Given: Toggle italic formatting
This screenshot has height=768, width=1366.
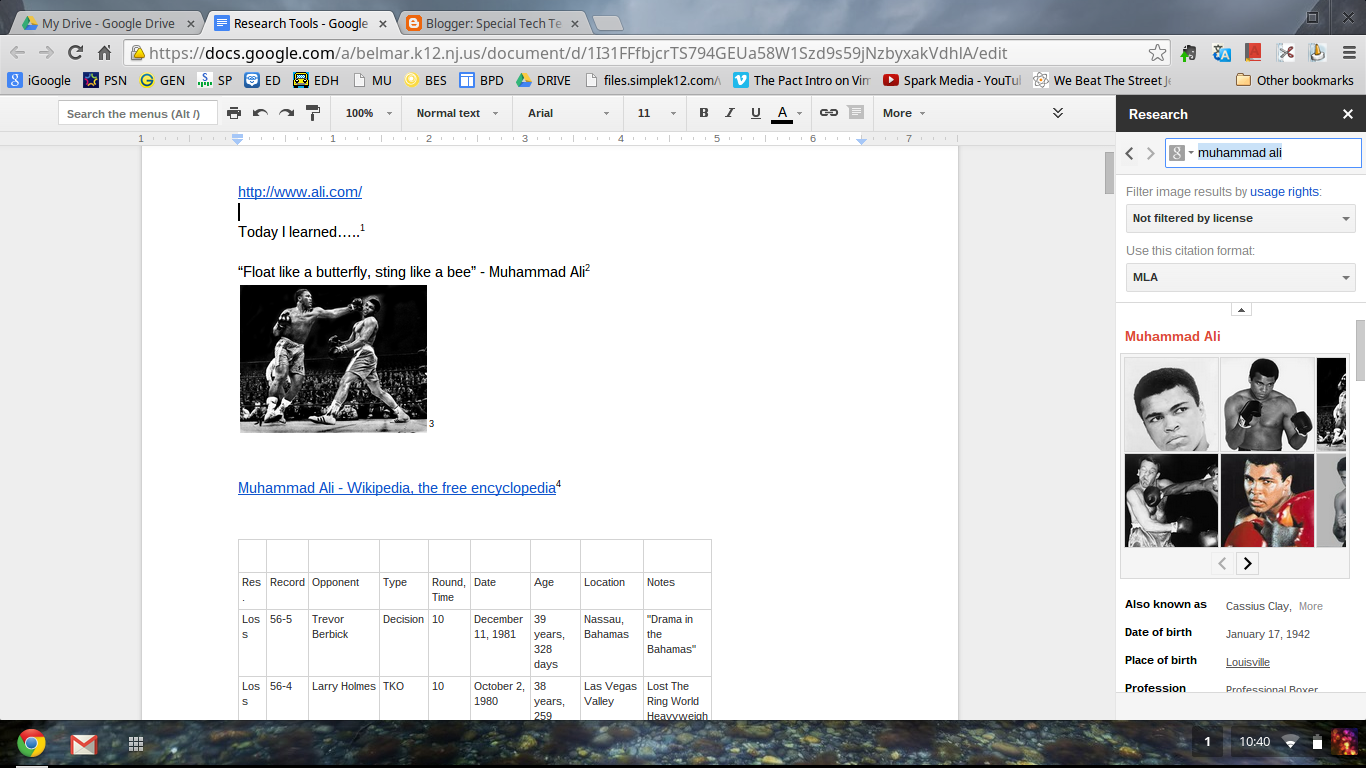Looking at the screenshot, I should point(730,113).
